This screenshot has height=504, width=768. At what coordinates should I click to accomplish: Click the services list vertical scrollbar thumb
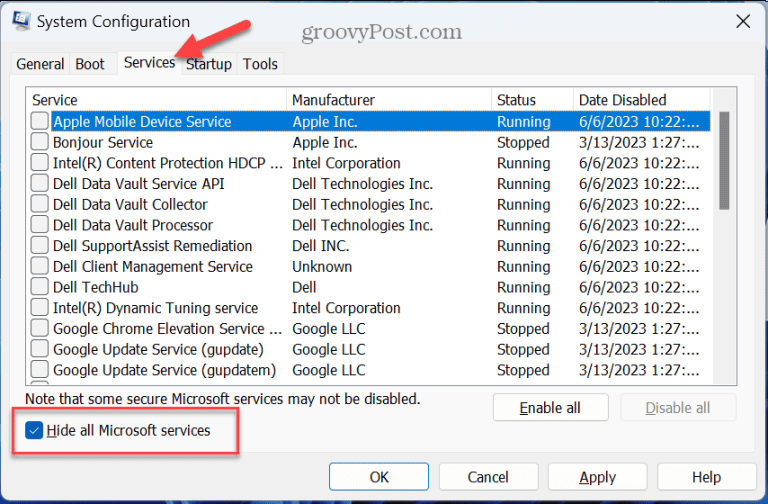[724, 161]
